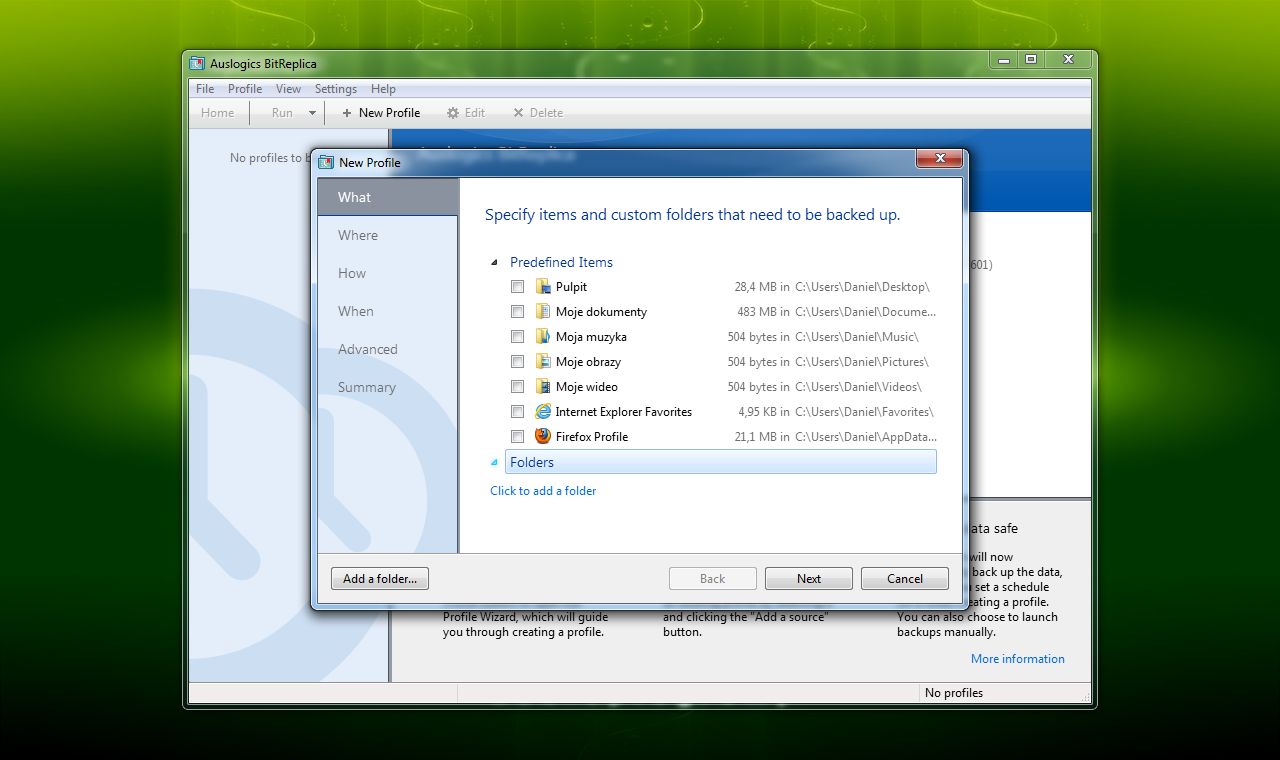Check the Moje dokumenty checkbox
The width and height of the screenshot is (1280, 760).
click(x=517, y=312)
